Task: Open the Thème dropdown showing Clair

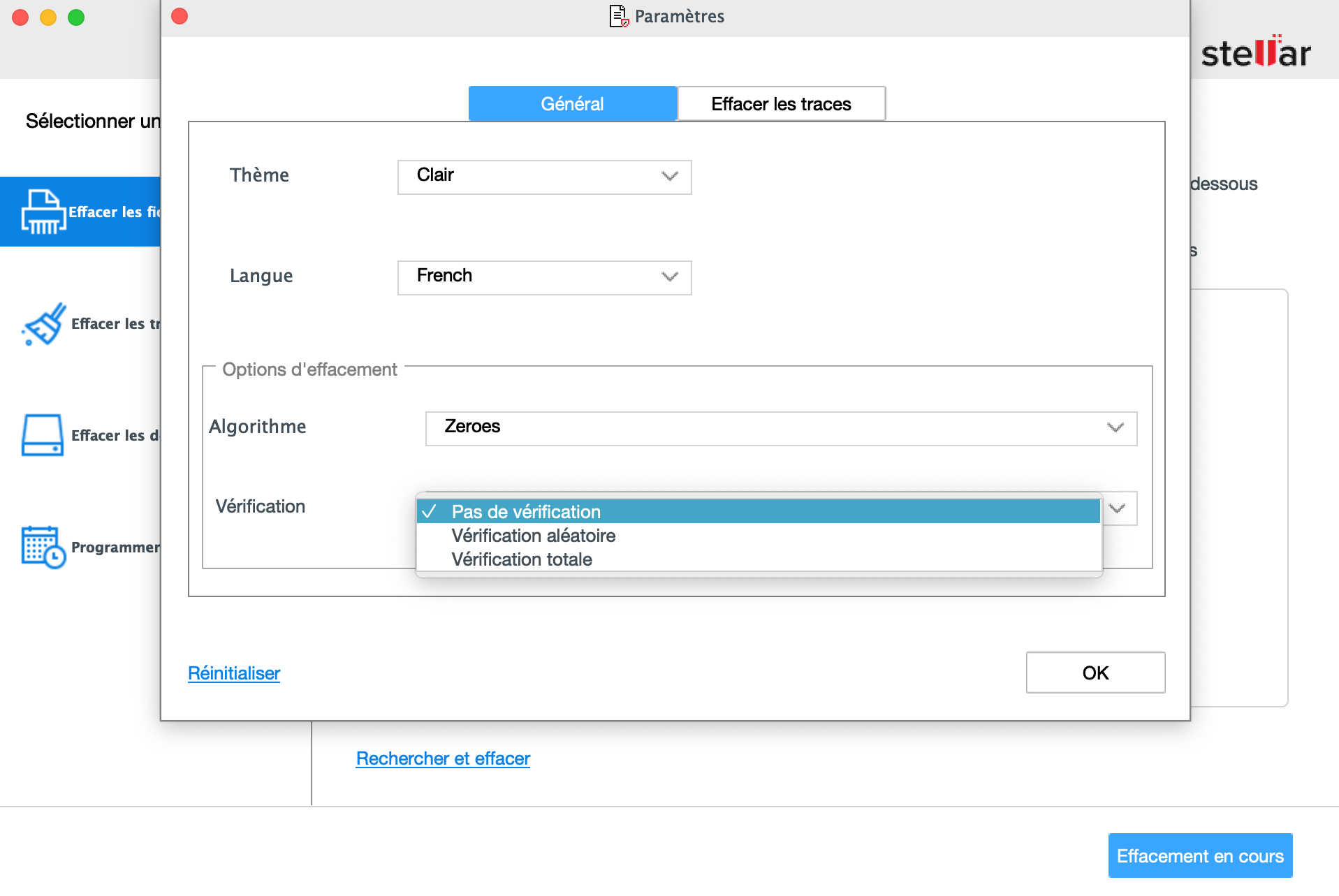Action: (544, 177)
